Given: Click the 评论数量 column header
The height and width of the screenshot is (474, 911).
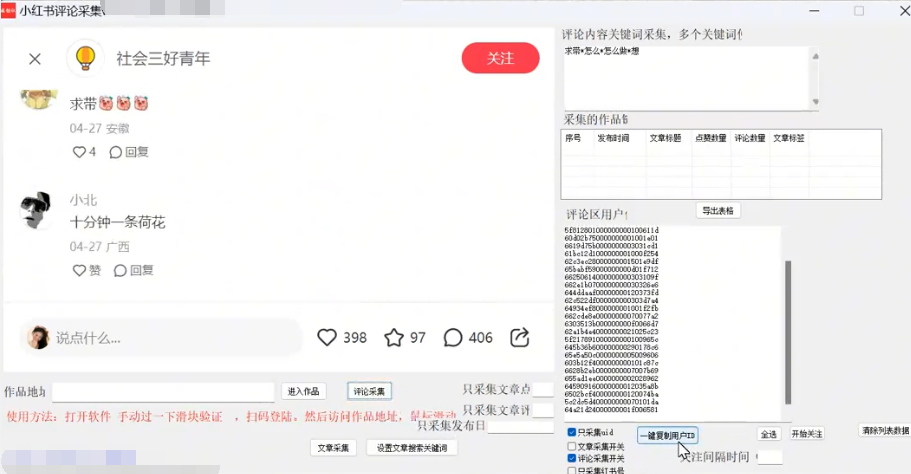Looking at the screenshot, I should tap(750, 138).
